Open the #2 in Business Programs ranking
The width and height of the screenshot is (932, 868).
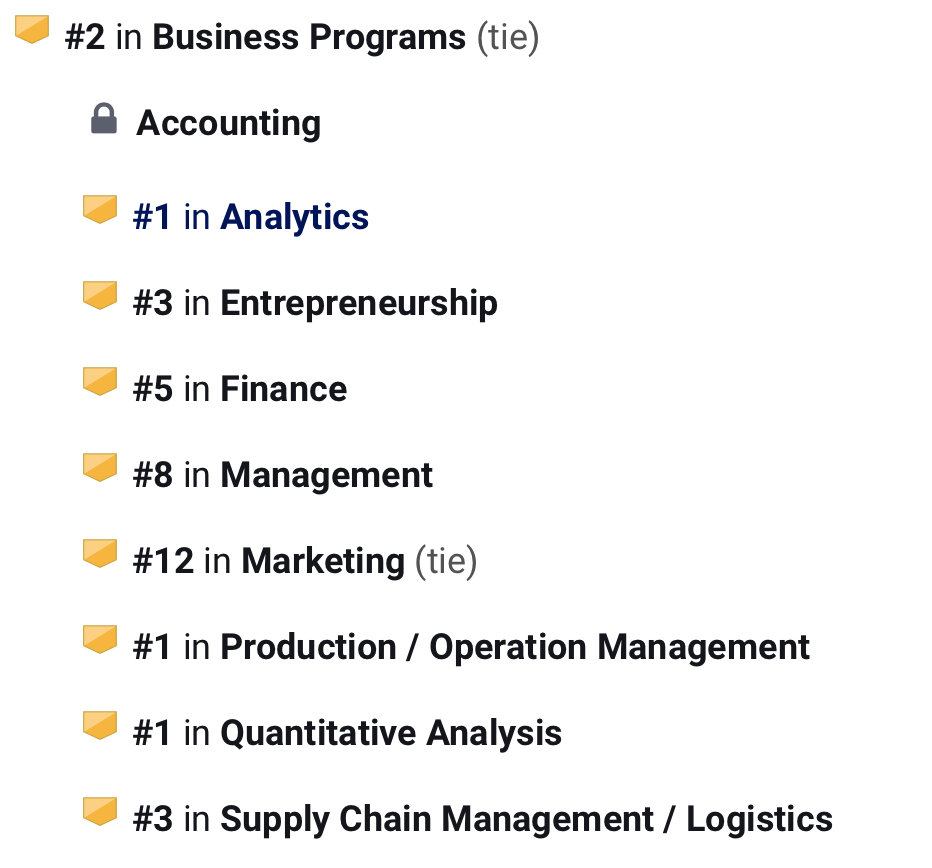pos(302,37)
